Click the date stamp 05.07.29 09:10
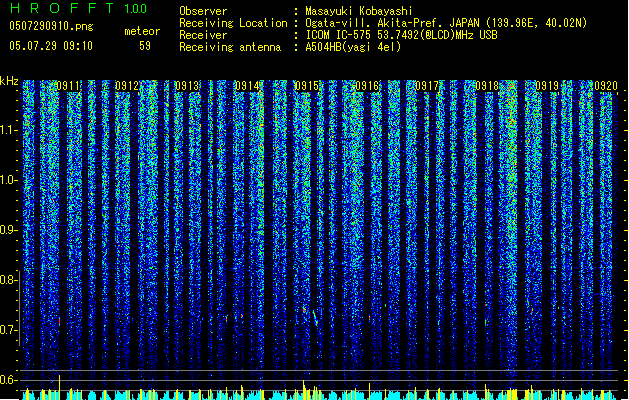 tap(51, 46)
